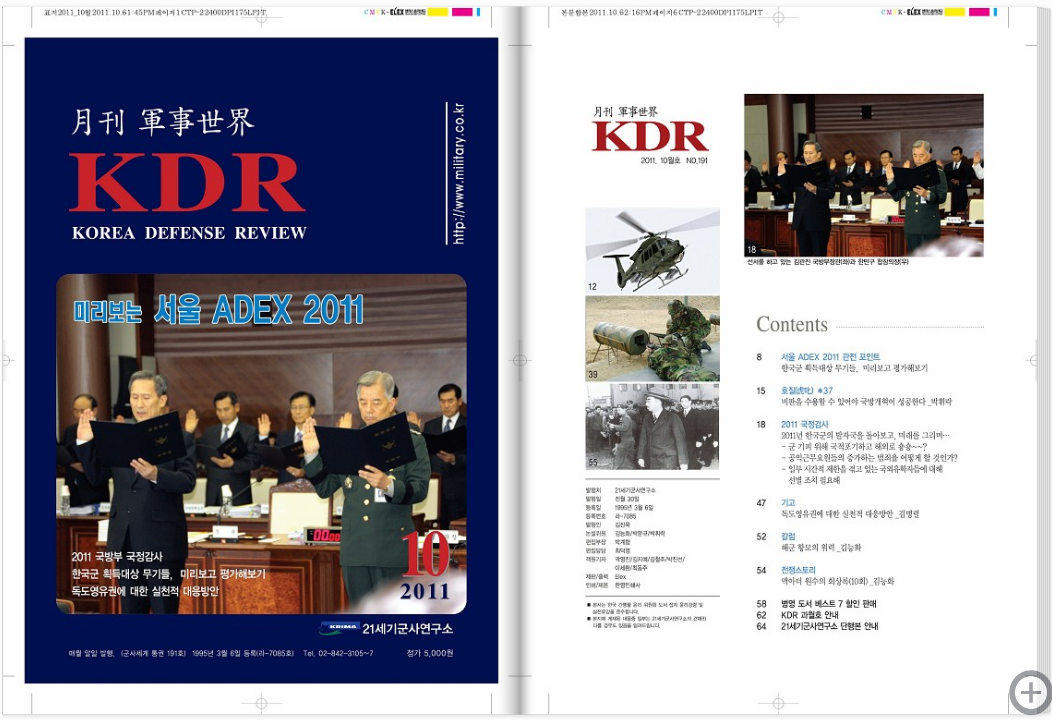Click the black-and-white photo labeled 55
Screen dimensions: 1052x720
point(652,427)
